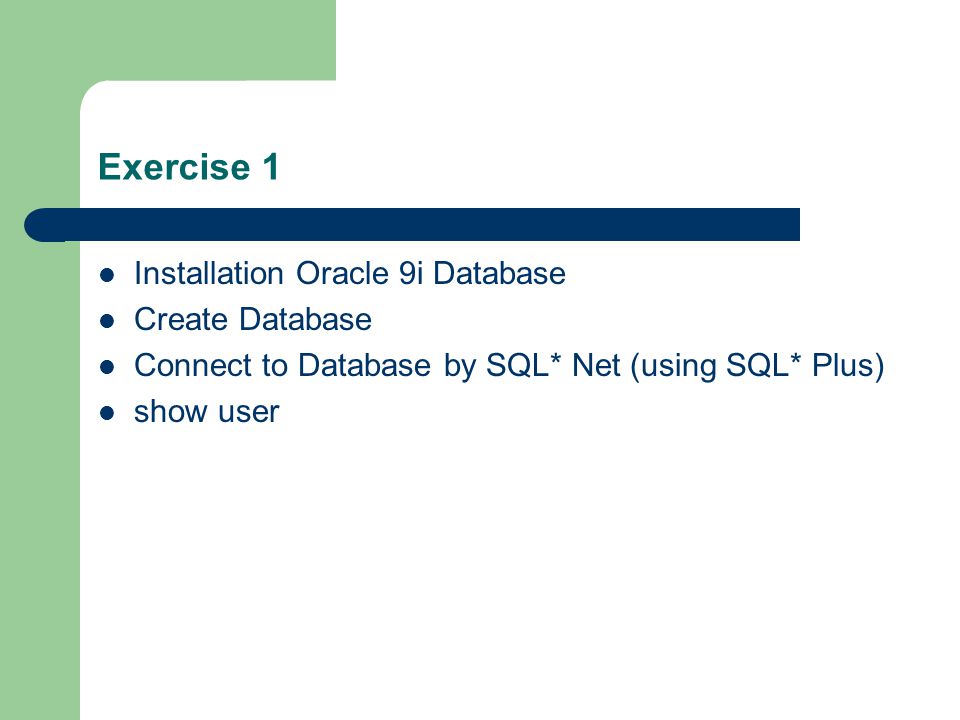Select the 'Installation Oracle 9i Database' line
This screenshot has width=960, height=720.
[350, 273]
